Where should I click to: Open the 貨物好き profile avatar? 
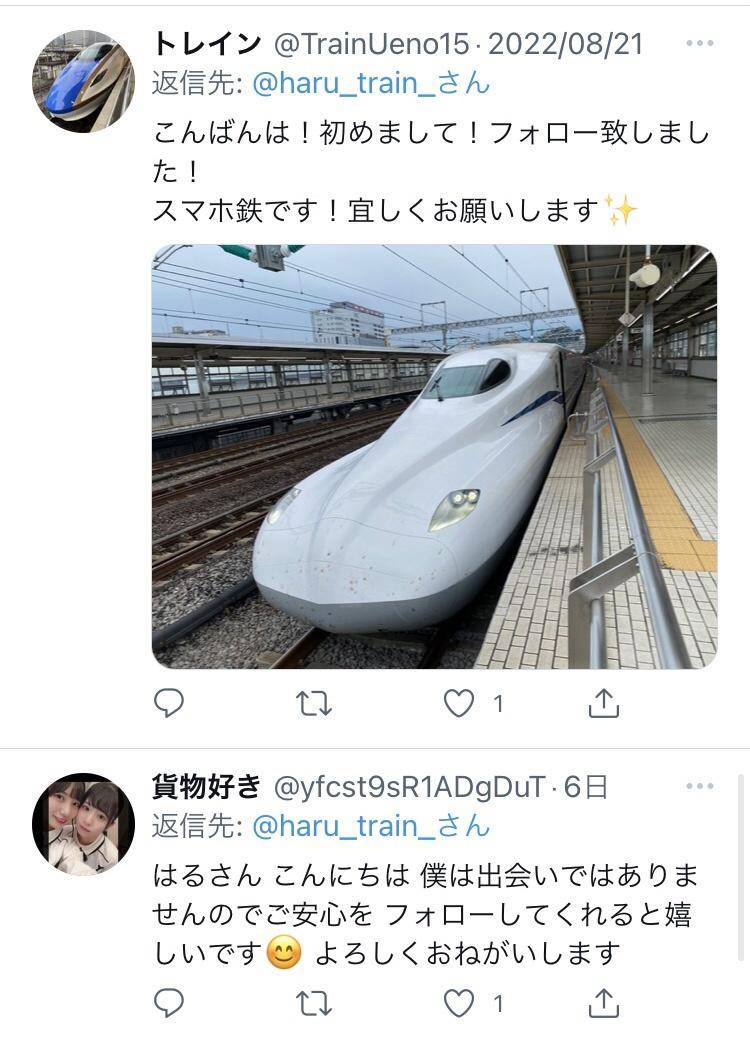point(84,824)
